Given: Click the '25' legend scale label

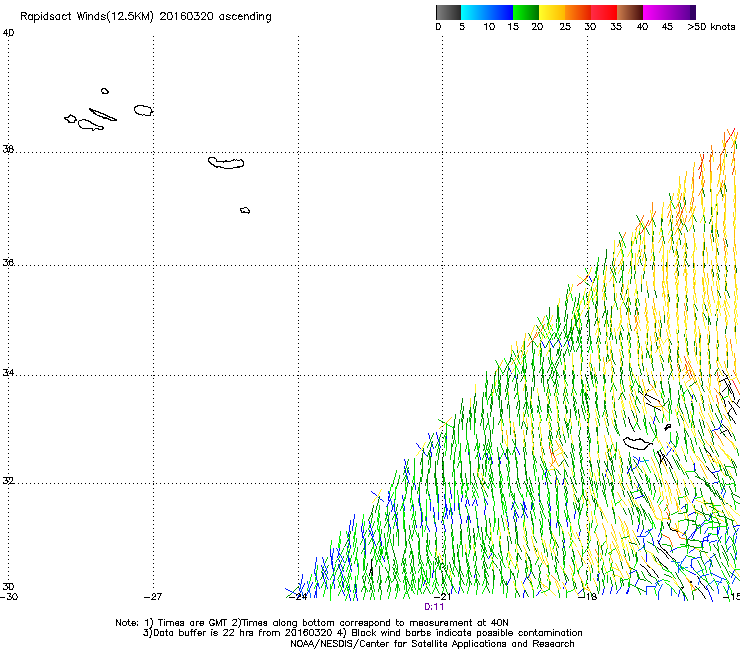Looking at the screenshot, I should [565, 27].
